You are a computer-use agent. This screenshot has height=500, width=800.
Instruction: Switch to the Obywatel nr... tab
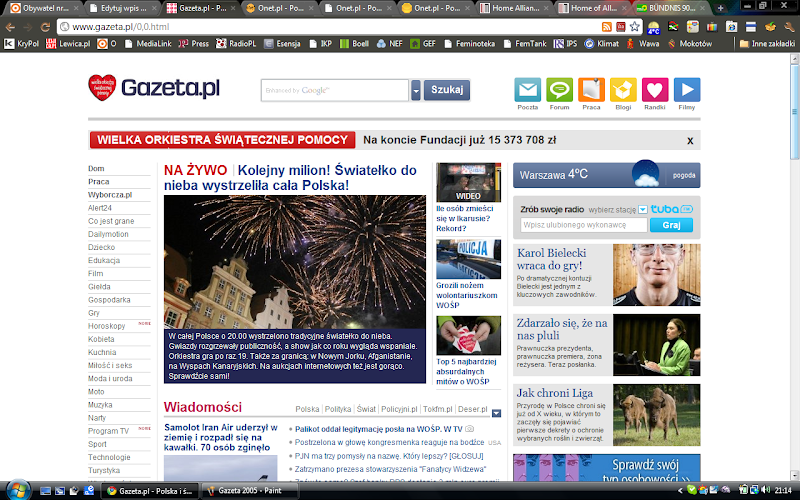click(x=44, y=8)
